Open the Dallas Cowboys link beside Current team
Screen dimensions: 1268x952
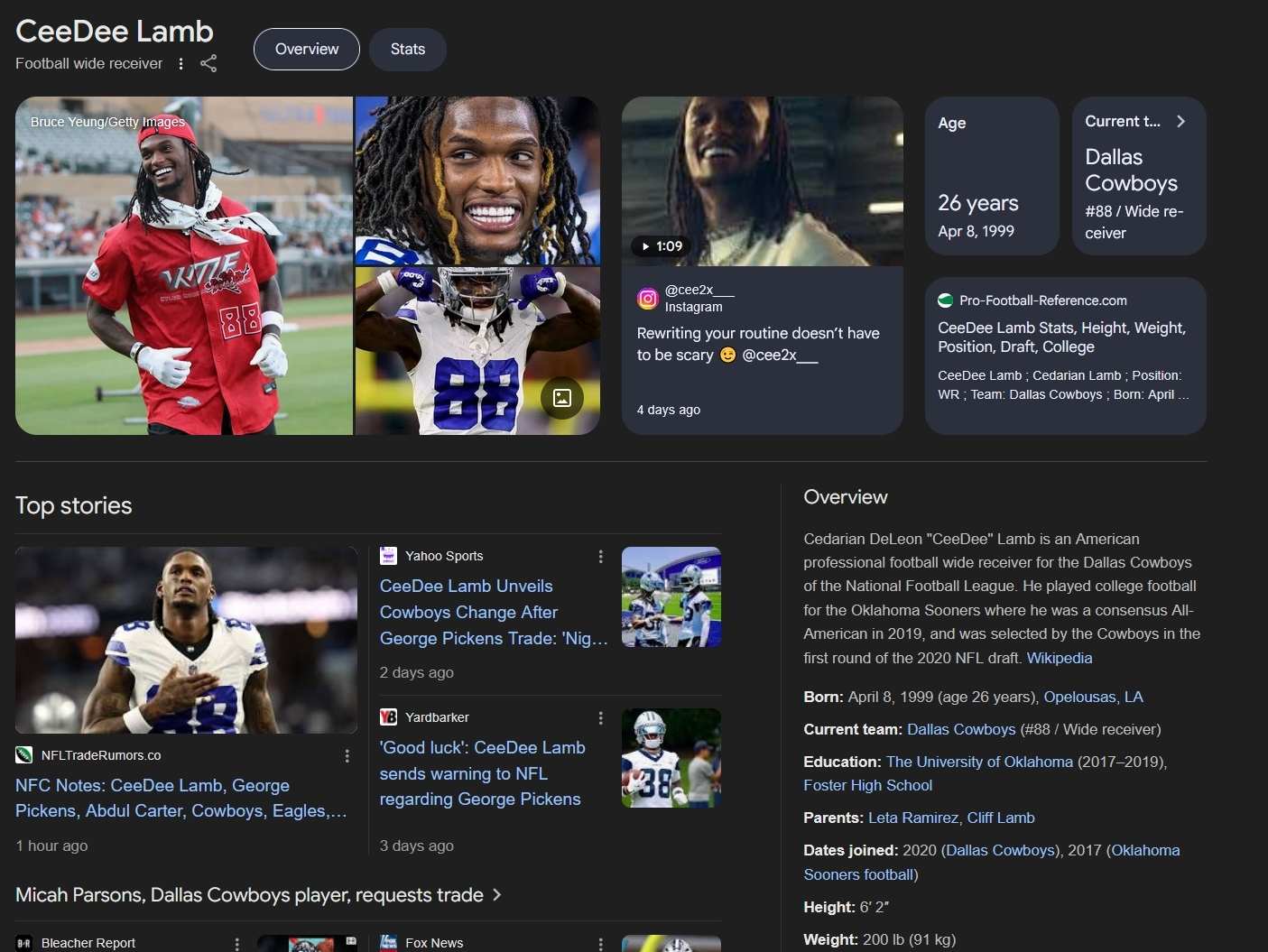click(961, 729)
